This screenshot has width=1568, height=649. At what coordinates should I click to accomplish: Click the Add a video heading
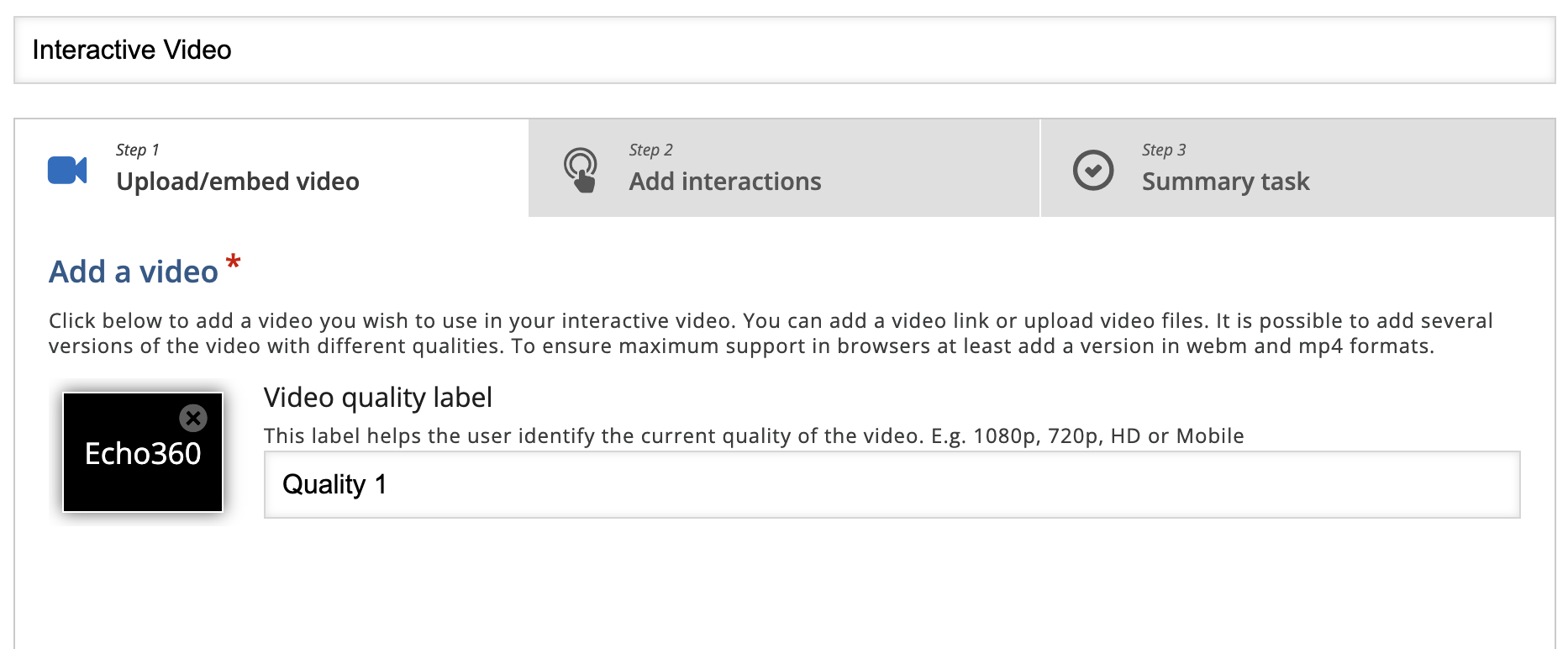tap(133, 271)
